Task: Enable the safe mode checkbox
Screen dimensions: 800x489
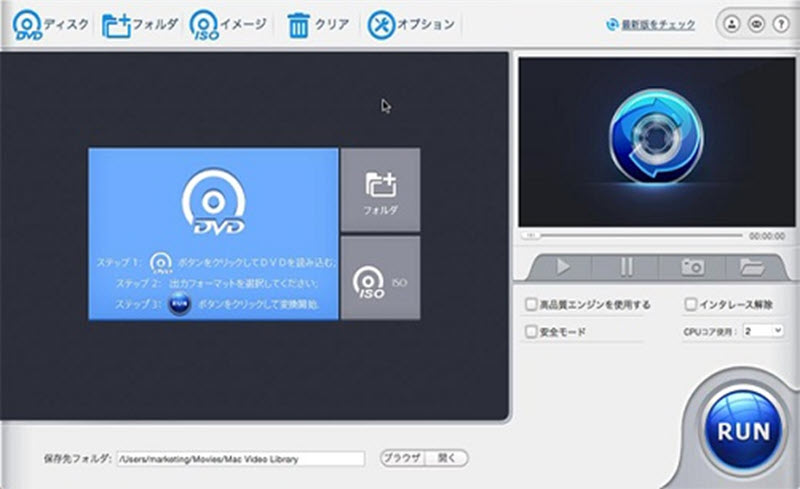Action: (531, 331)
